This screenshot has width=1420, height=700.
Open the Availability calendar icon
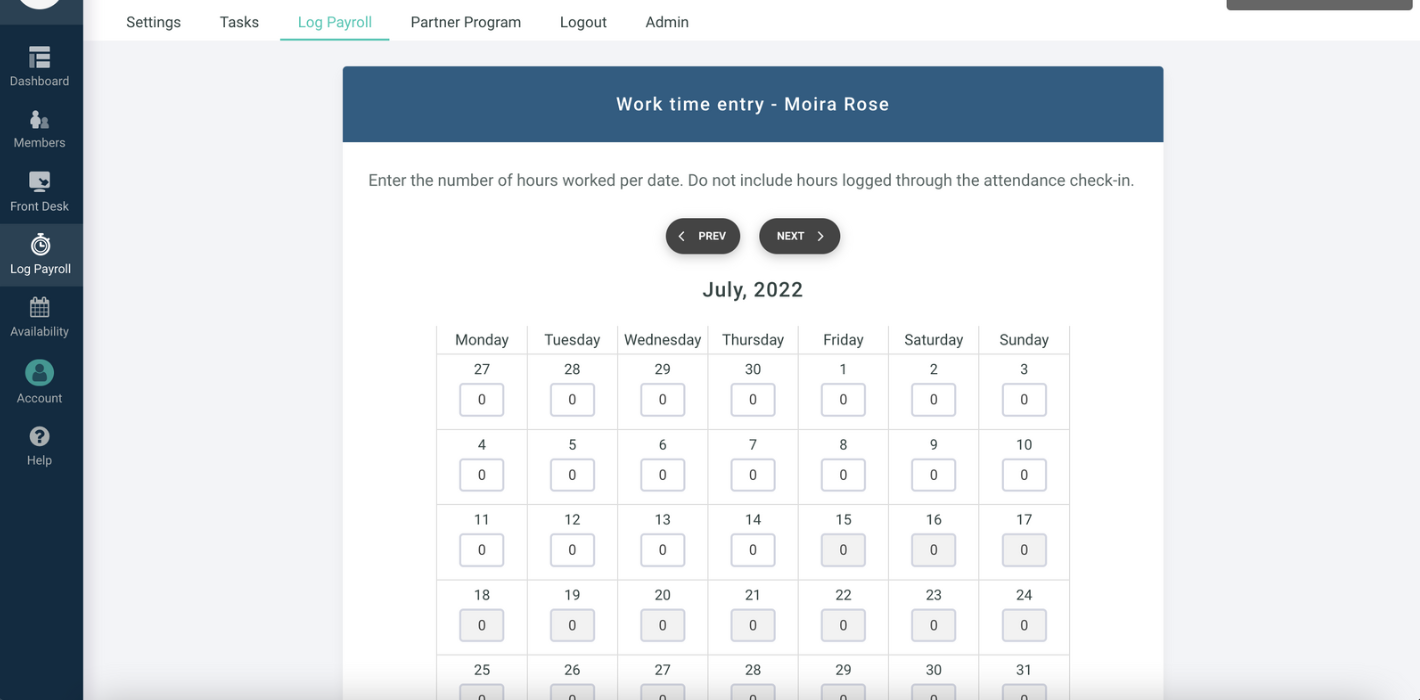pyautogui.click(x=39, y=307)
